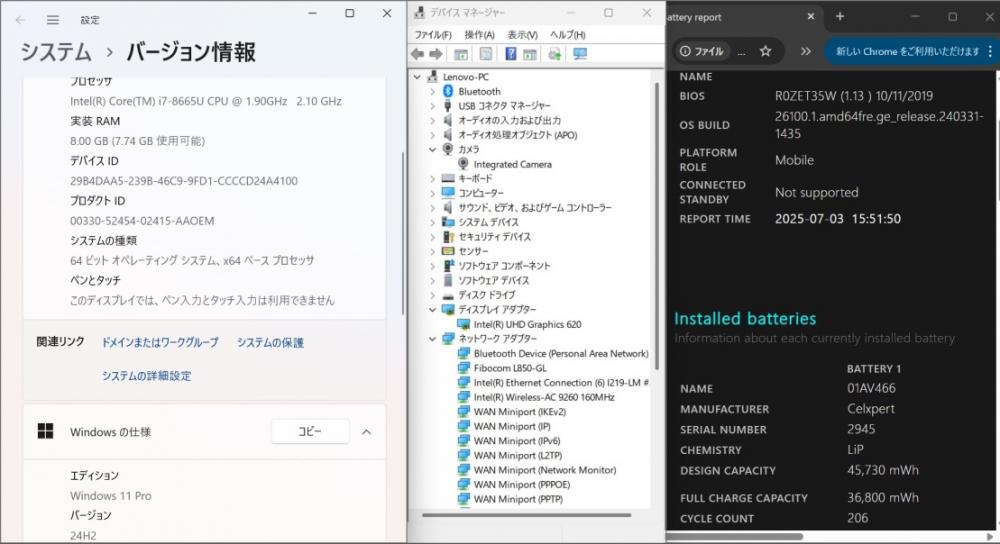Select the Bluetooth Device (Personal Area Network) entry
Screen dimensions: 1000x544
coord(561,353)
